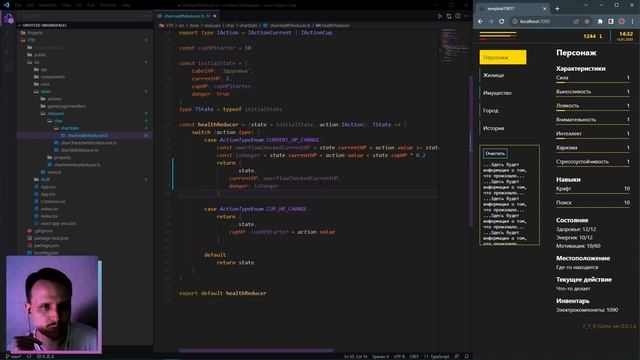Share this page from the address bar
Viewport: 640px width, 360px height.
576,21
